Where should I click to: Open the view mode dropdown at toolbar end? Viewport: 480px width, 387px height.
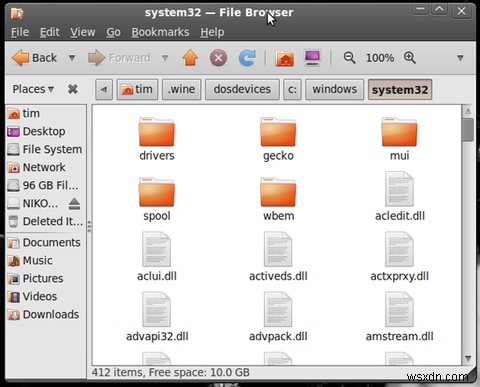tap(460, 58)
